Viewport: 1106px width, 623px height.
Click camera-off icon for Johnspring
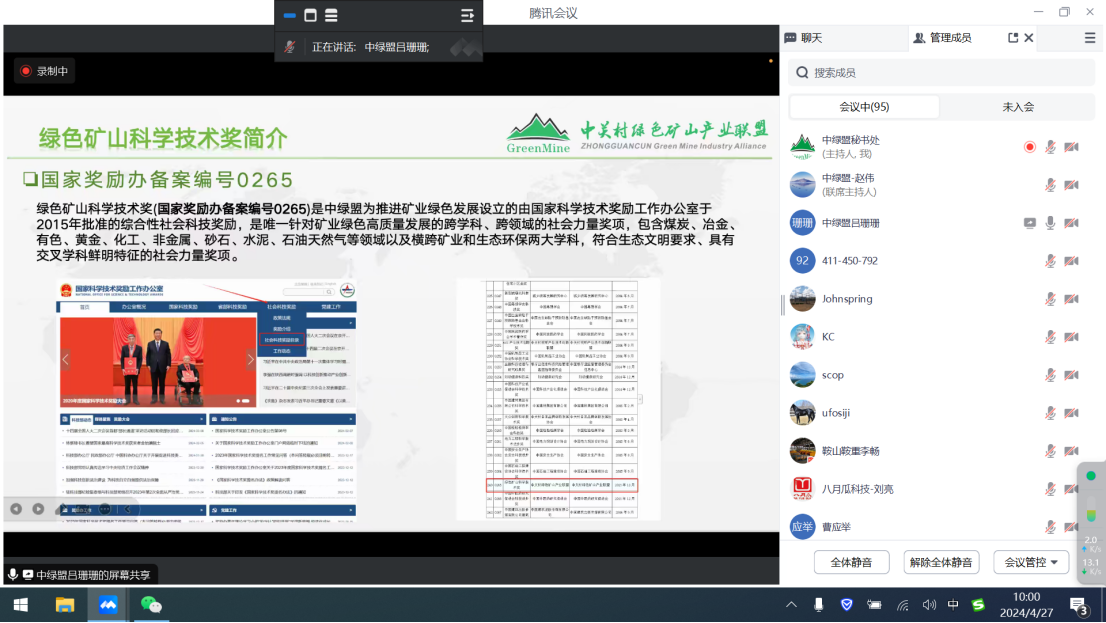(x=1071, y=299)
